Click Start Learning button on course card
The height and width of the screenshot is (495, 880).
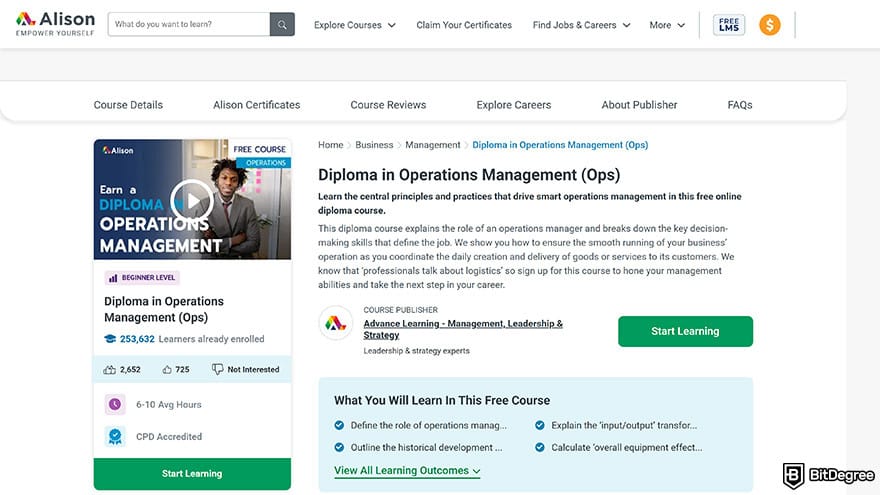(192, 474)
